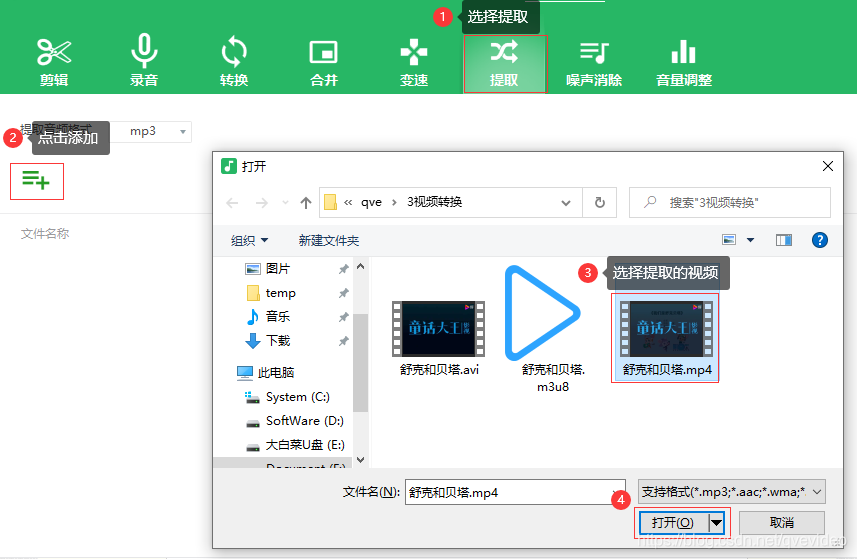Click sidebar scrollbar up arrow
Image resolution: width=857 pixels, height=559 pixels.
(x=361, y=267)
